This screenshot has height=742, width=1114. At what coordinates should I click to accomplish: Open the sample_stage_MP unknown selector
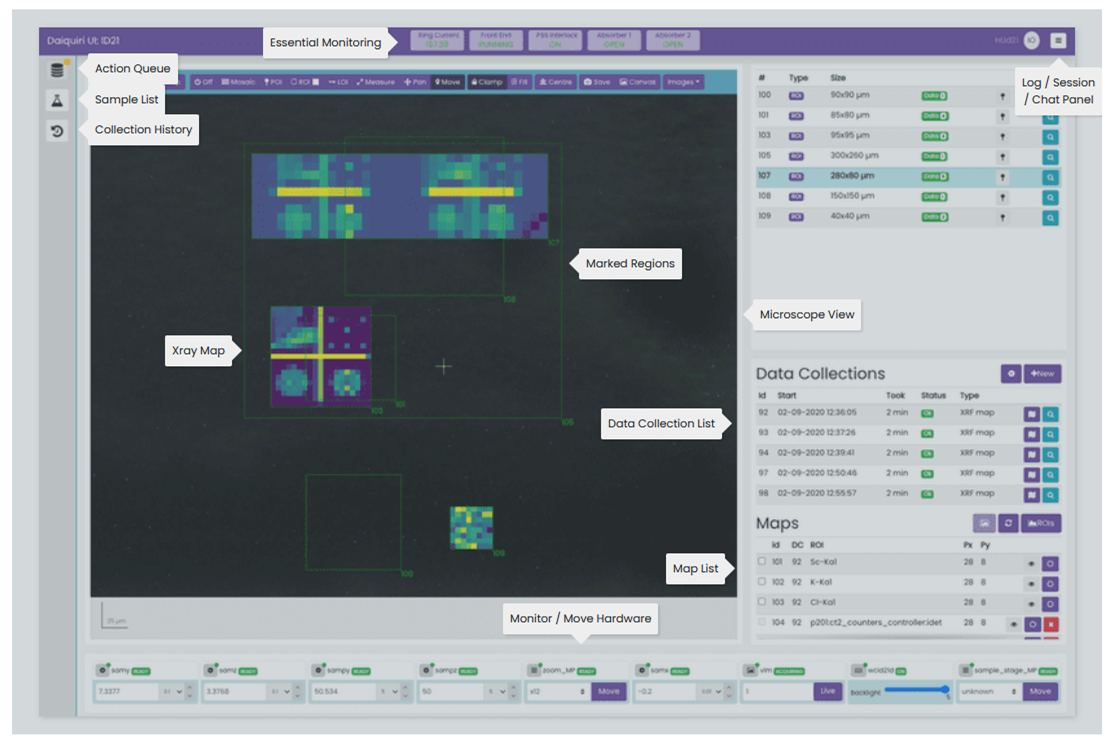pos(990,692)
